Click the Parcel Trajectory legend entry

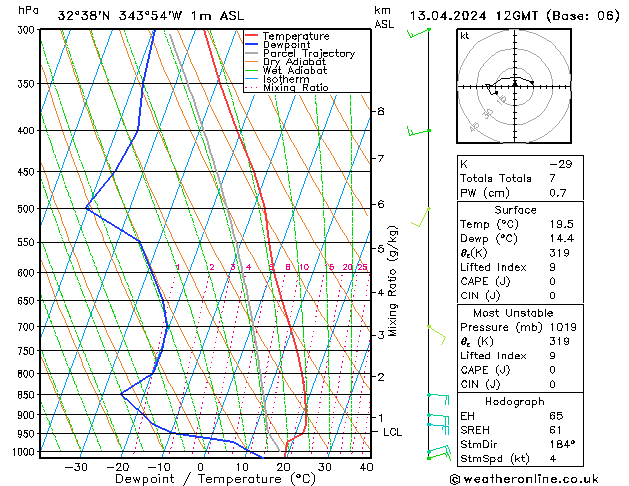pos(308,53)
